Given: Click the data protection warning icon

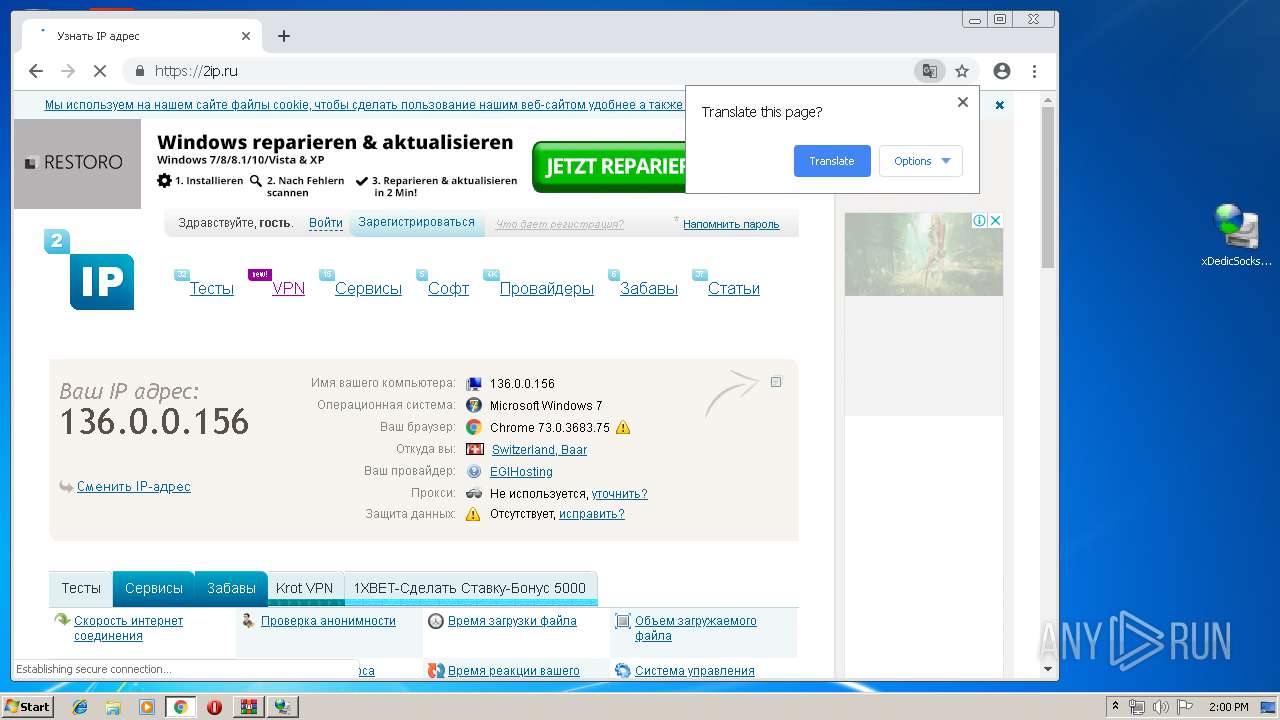Looking at the screenshot, I should (473, 514).
